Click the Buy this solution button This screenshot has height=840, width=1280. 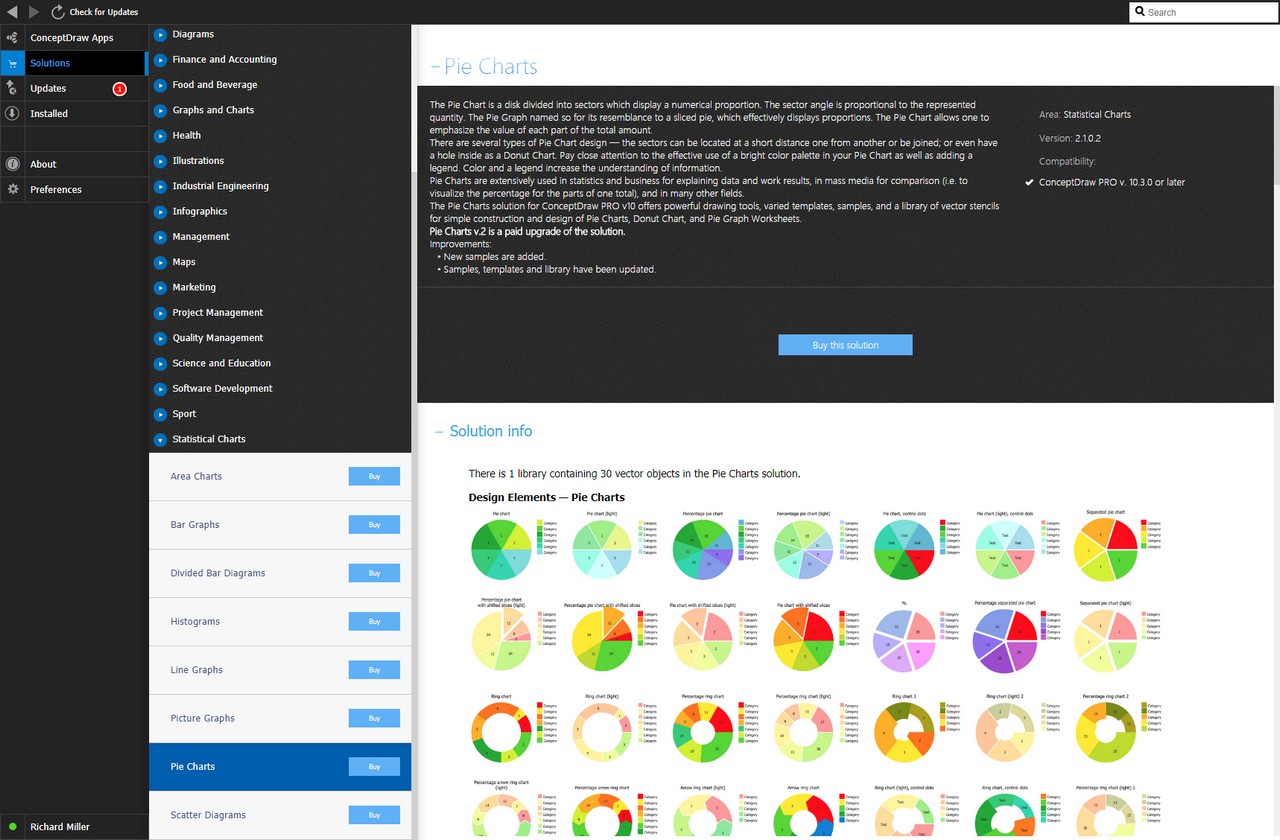pyautogui.click(x=845, y=345)
